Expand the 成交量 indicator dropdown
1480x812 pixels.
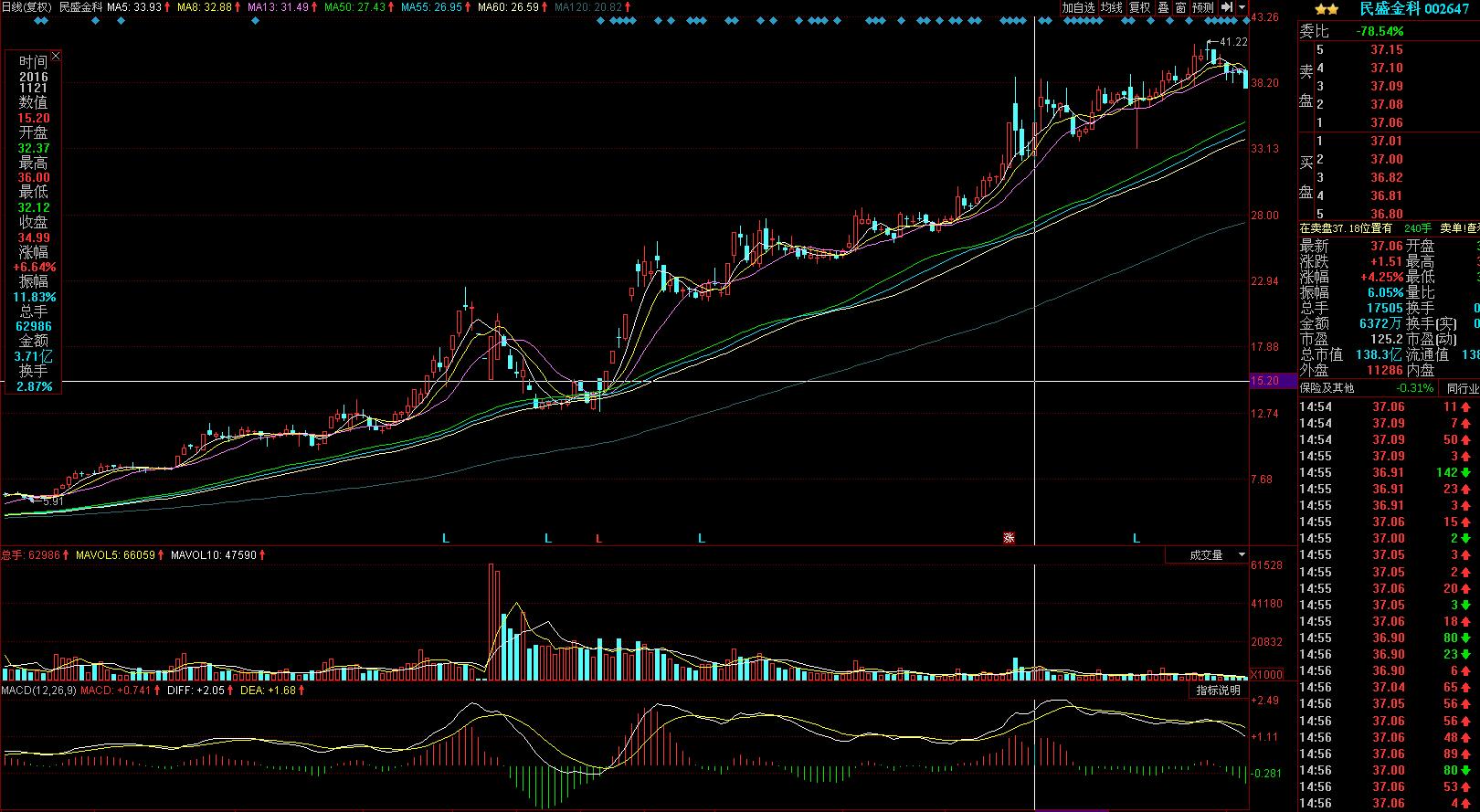[1242, 554]
